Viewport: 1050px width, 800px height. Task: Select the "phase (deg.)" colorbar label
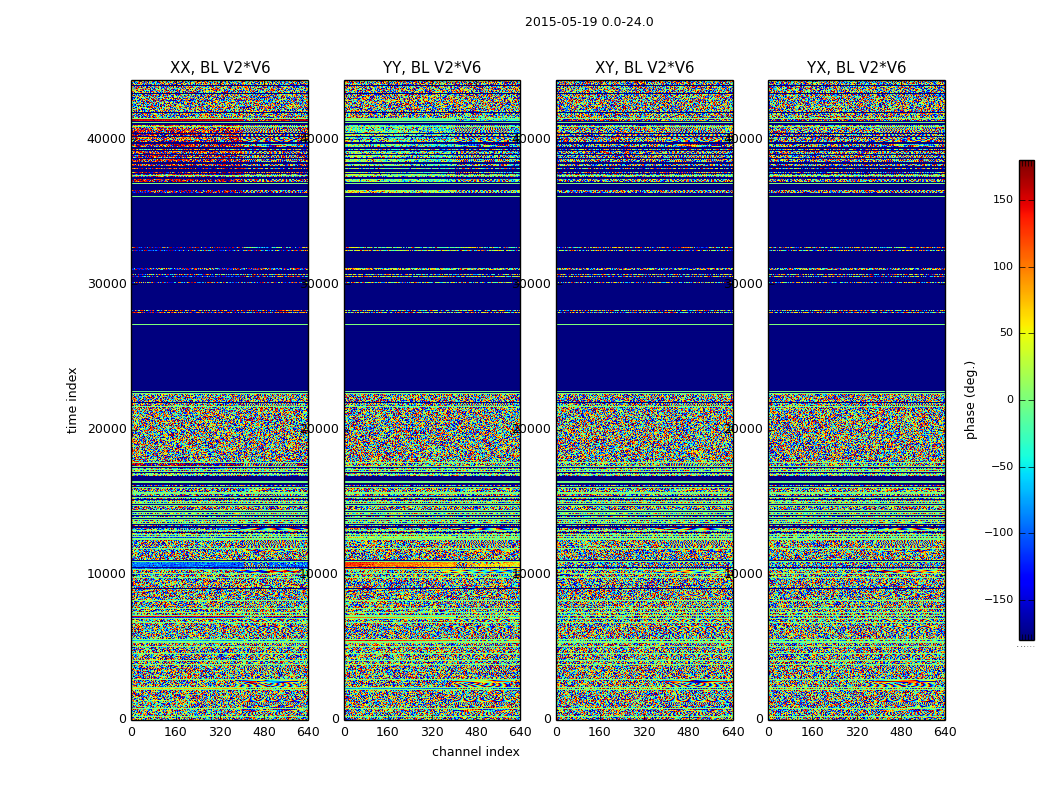click(970, 399)
